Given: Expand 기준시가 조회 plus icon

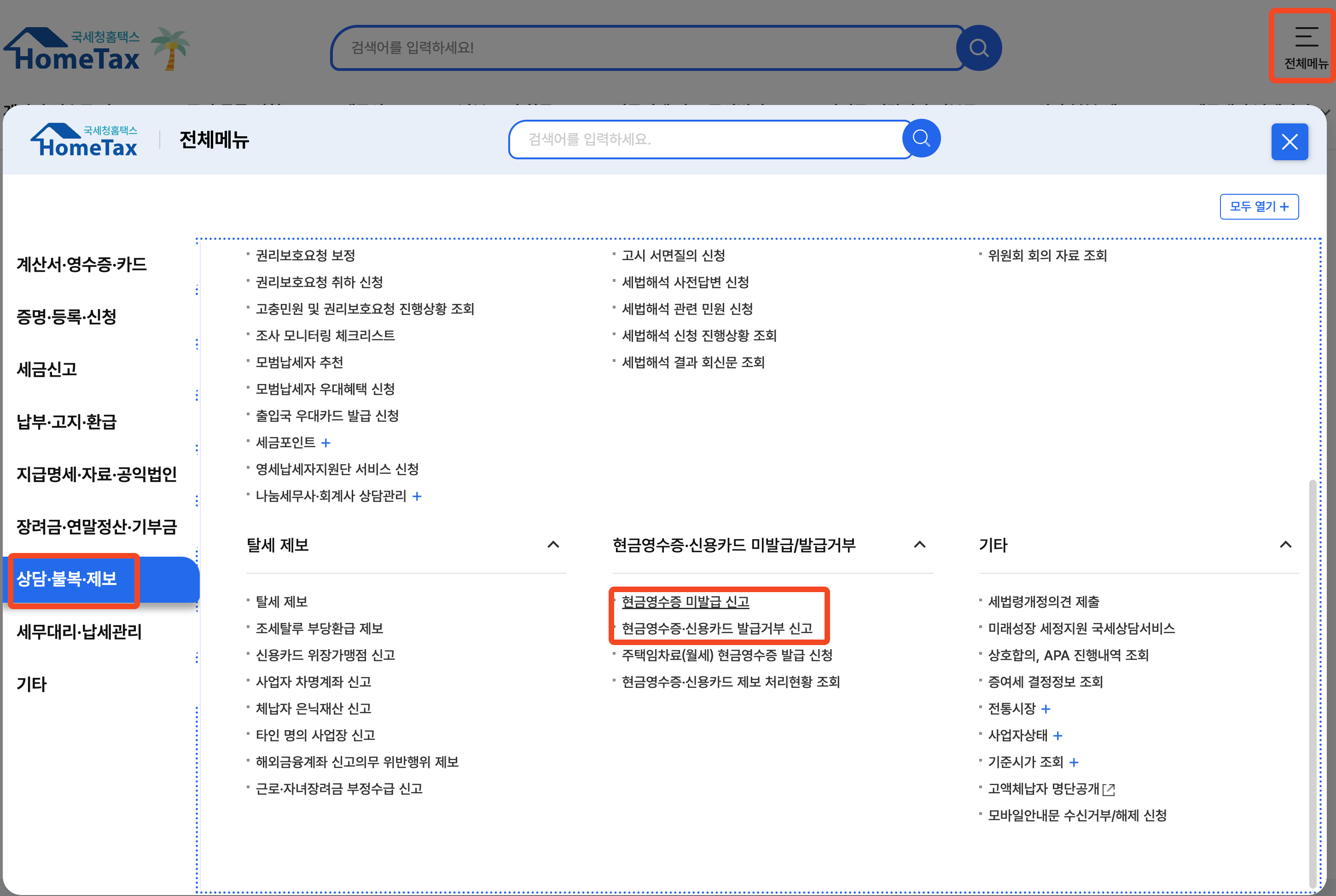Looking at the screenshot, I should click(x=1074, y=762).
